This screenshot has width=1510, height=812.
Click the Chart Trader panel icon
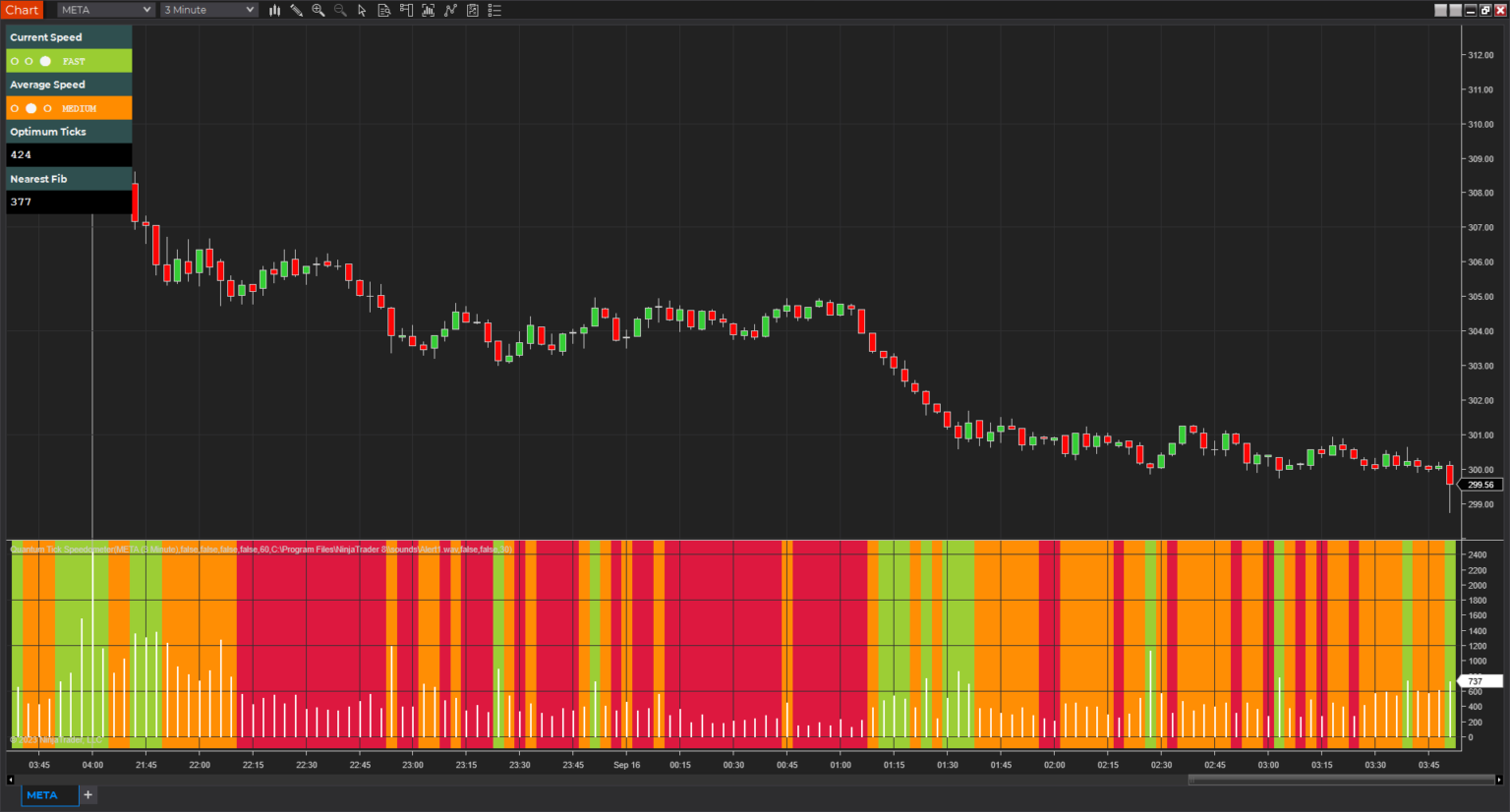click(x=406, y=10)
